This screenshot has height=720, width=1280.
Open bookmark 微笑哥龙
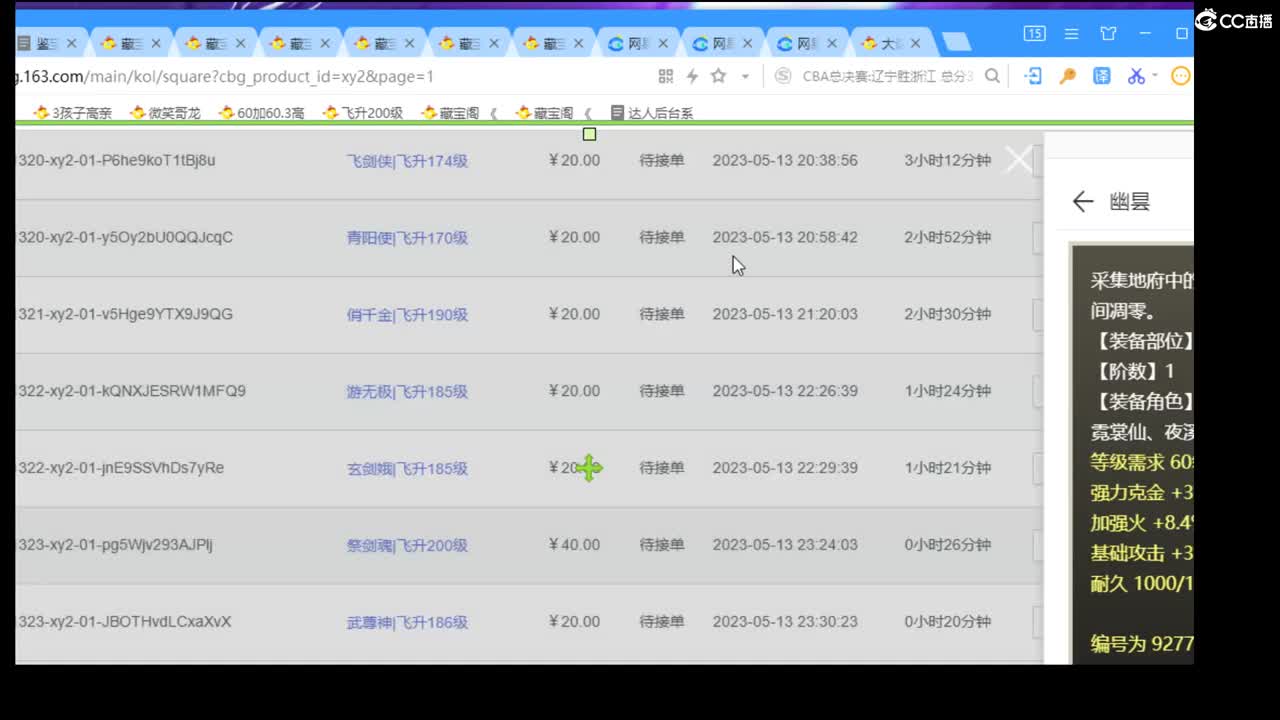[x=165, y=113]
